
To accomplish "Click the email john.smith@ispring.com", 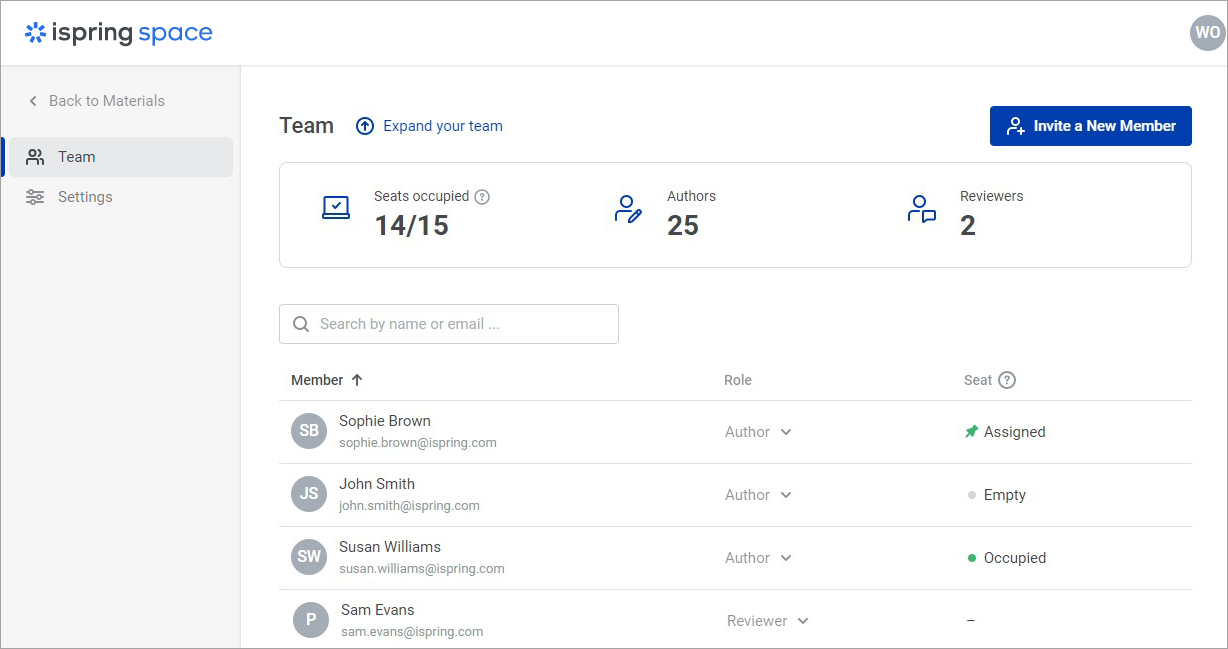I will pyautogui.click(x=409, y=505).
